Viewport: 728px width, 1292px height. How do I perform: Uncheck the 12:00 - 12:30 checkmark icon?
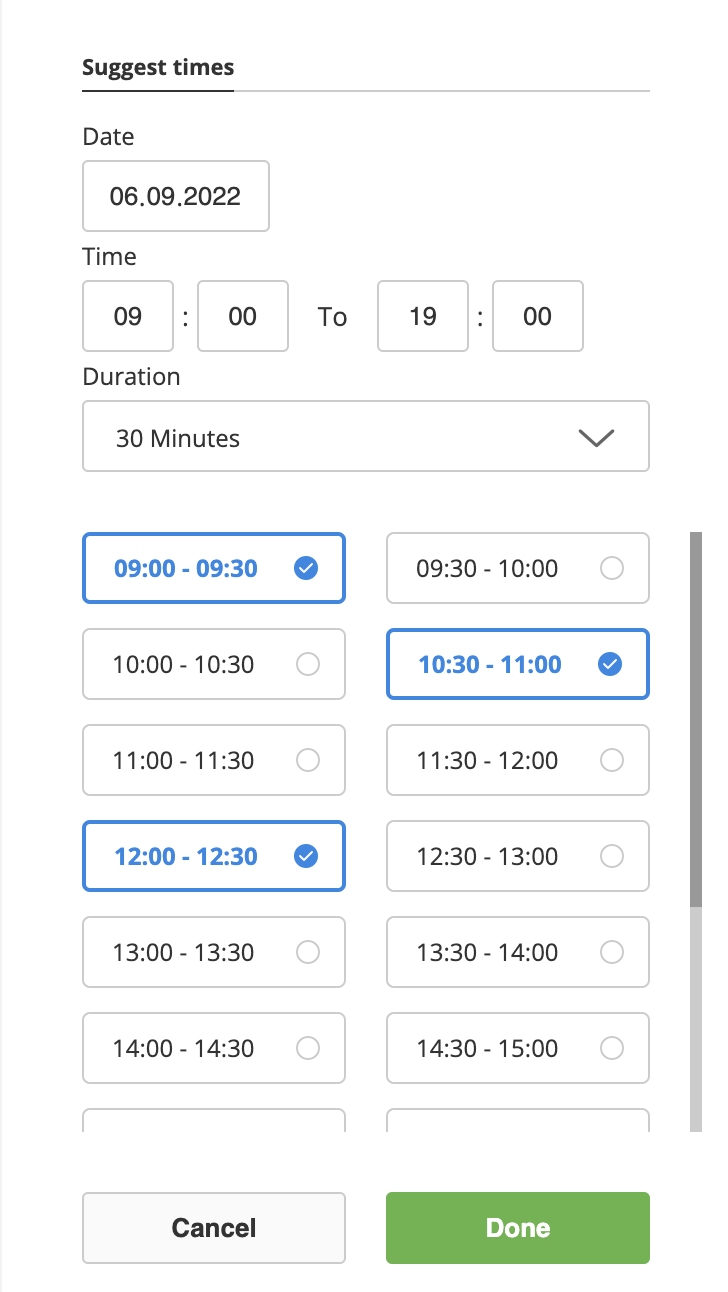307,856
